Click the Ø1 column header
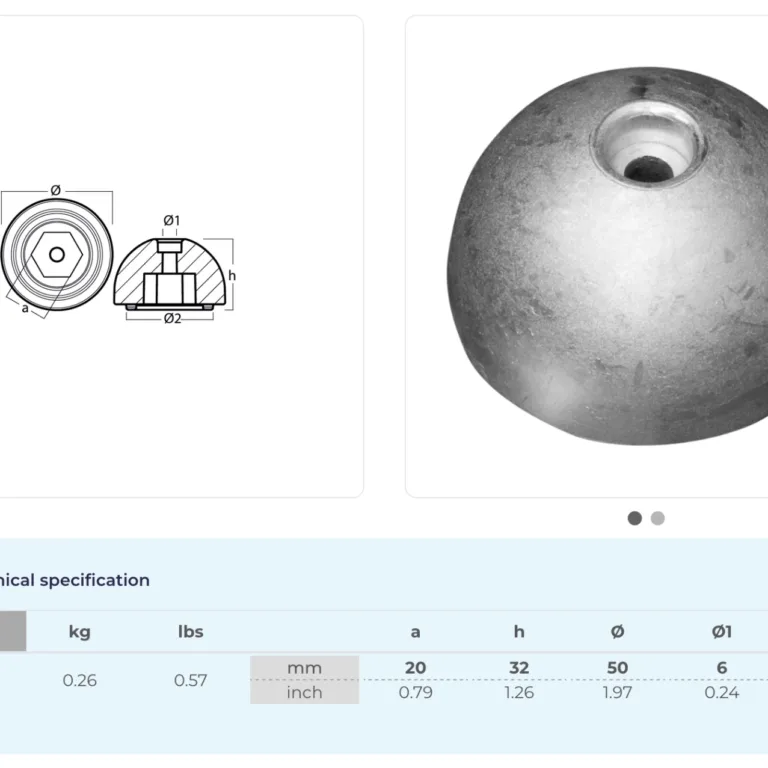Viewport: 768px width, 768px height. coord(721,631)
